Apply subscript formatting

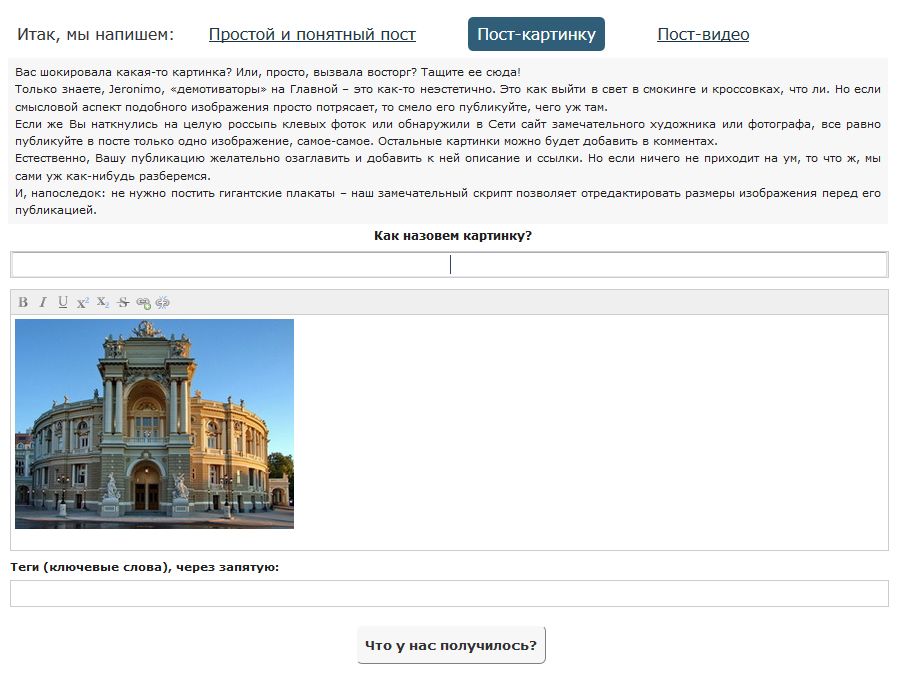pos(103,302)
